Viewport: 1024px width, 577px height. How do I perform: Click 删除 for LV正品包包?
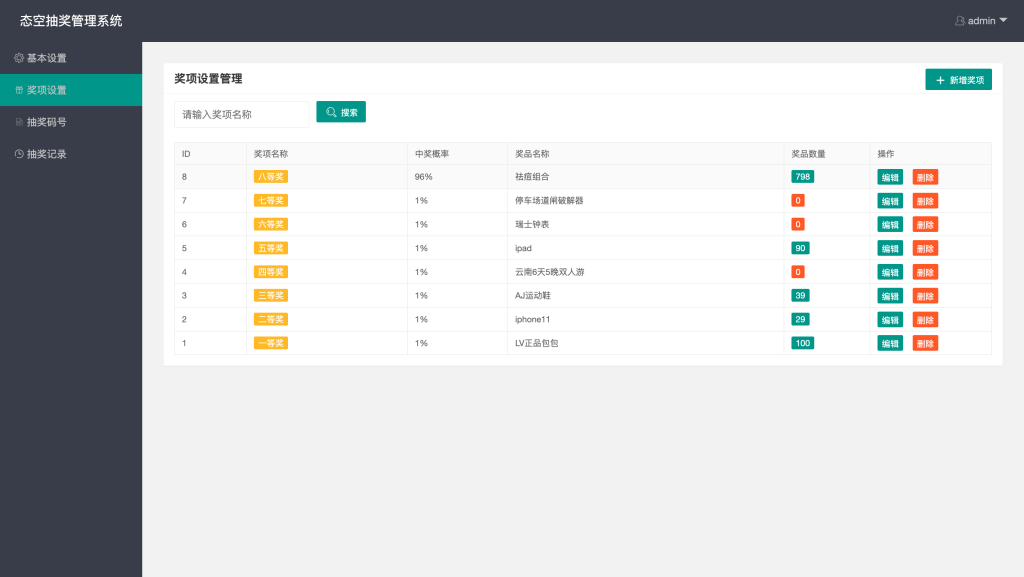pyautogui.click(x=925, y=342)
